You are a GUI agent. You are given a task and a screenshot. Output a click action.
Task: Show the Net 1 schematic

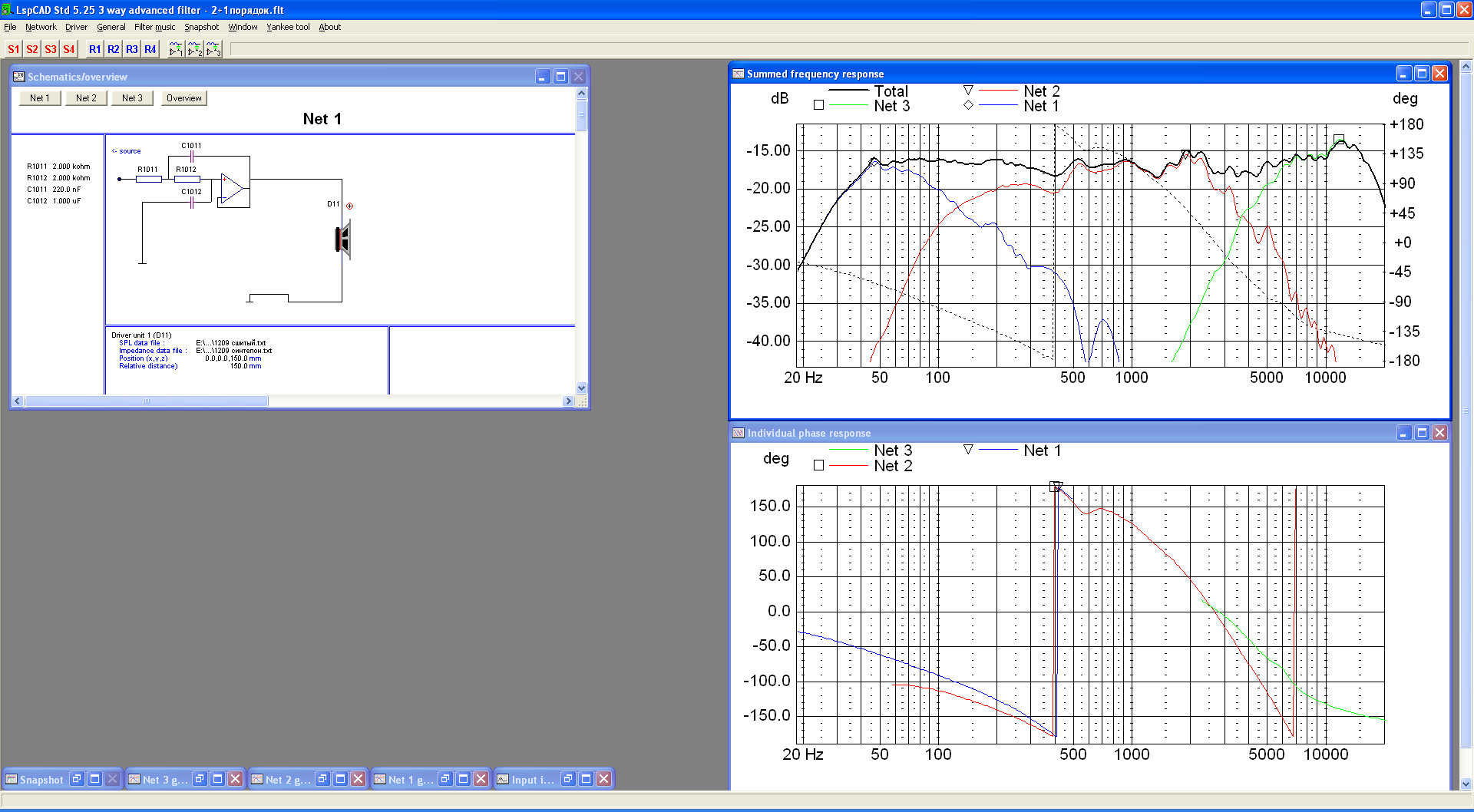[40, 98]
